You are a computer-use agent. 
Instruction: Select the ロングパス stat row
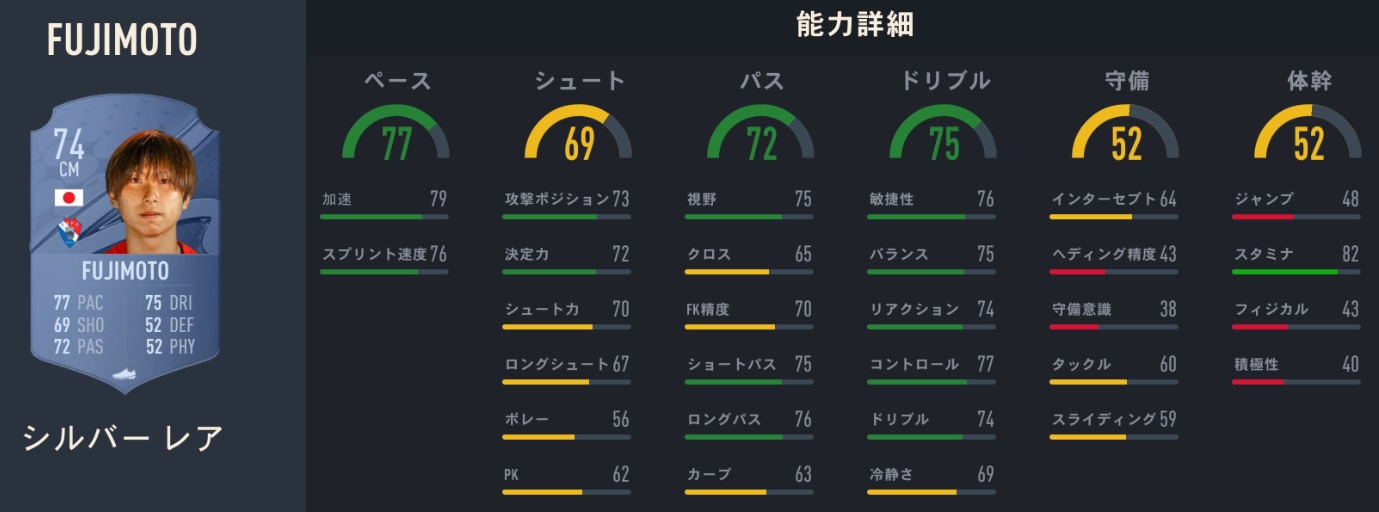pyautogui.click(x=749, y=420)
